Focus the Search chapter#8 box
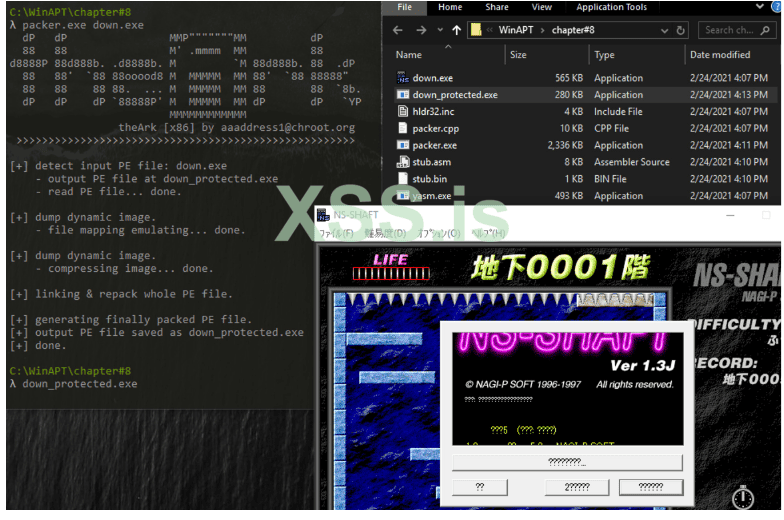 (737, 30)
